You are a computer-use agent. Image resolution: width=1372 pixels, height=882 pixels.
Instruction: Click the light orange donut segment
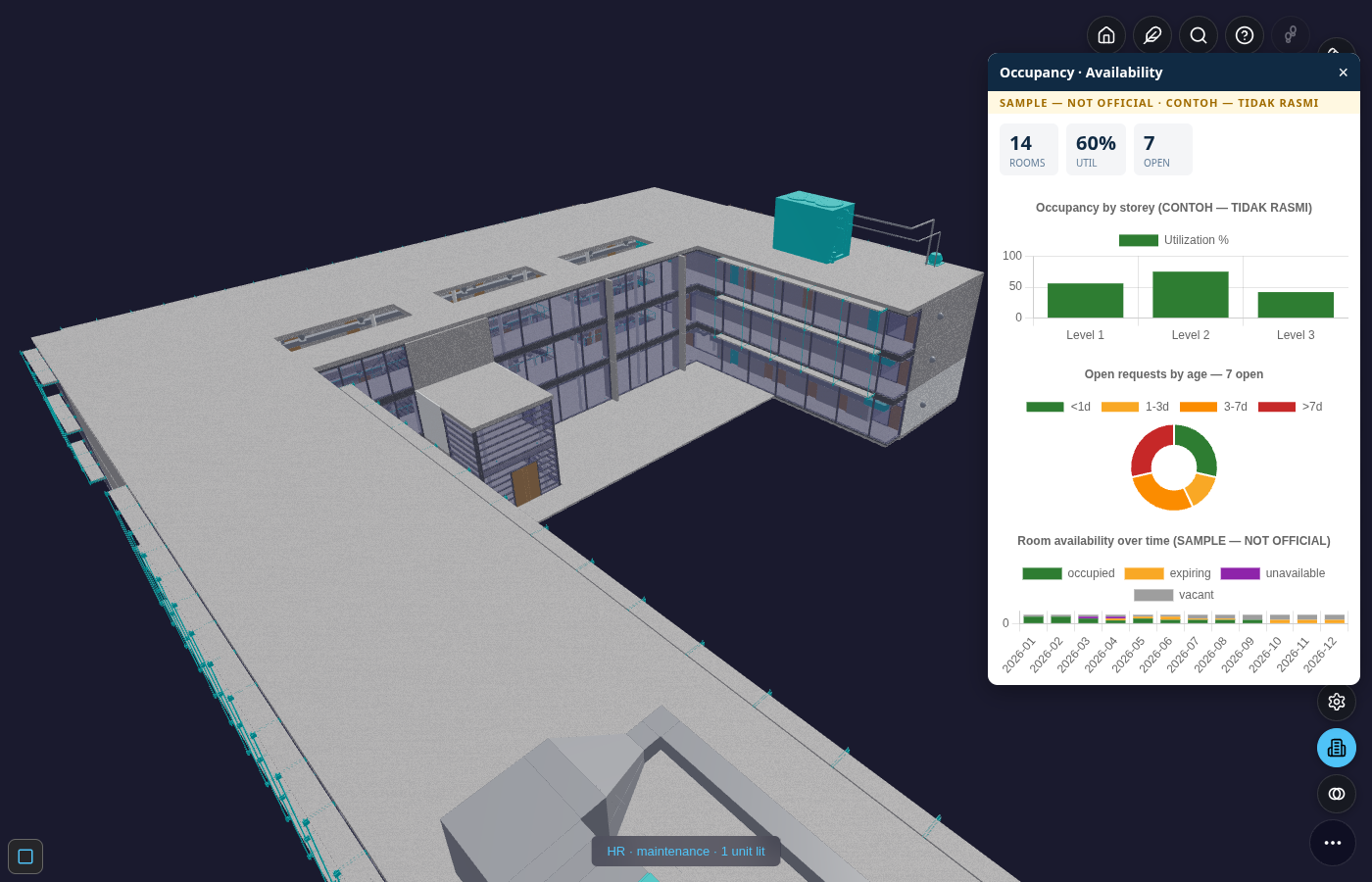click(x=1201, y=488)
